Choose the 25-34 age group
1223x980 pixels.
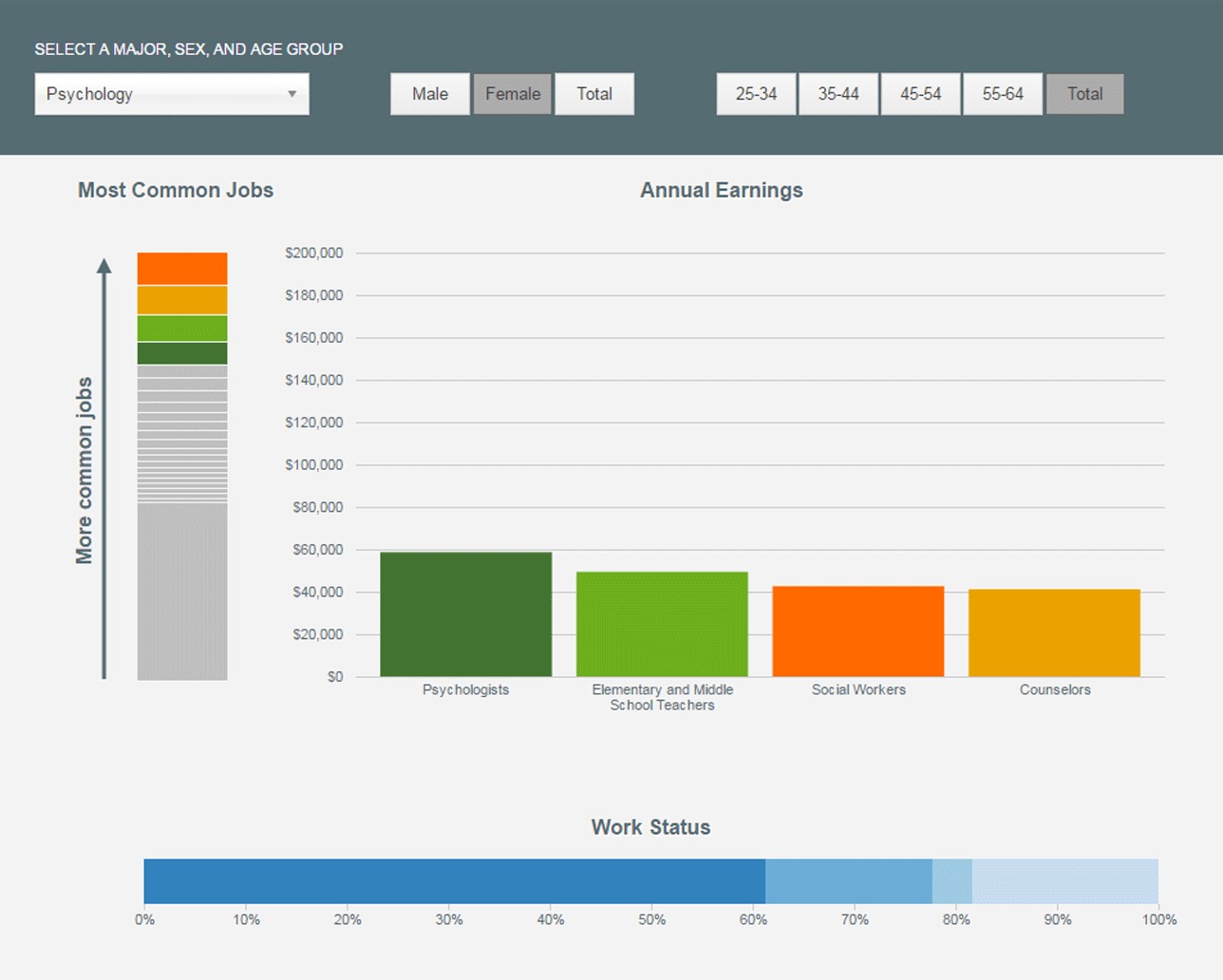pos(756,94)
